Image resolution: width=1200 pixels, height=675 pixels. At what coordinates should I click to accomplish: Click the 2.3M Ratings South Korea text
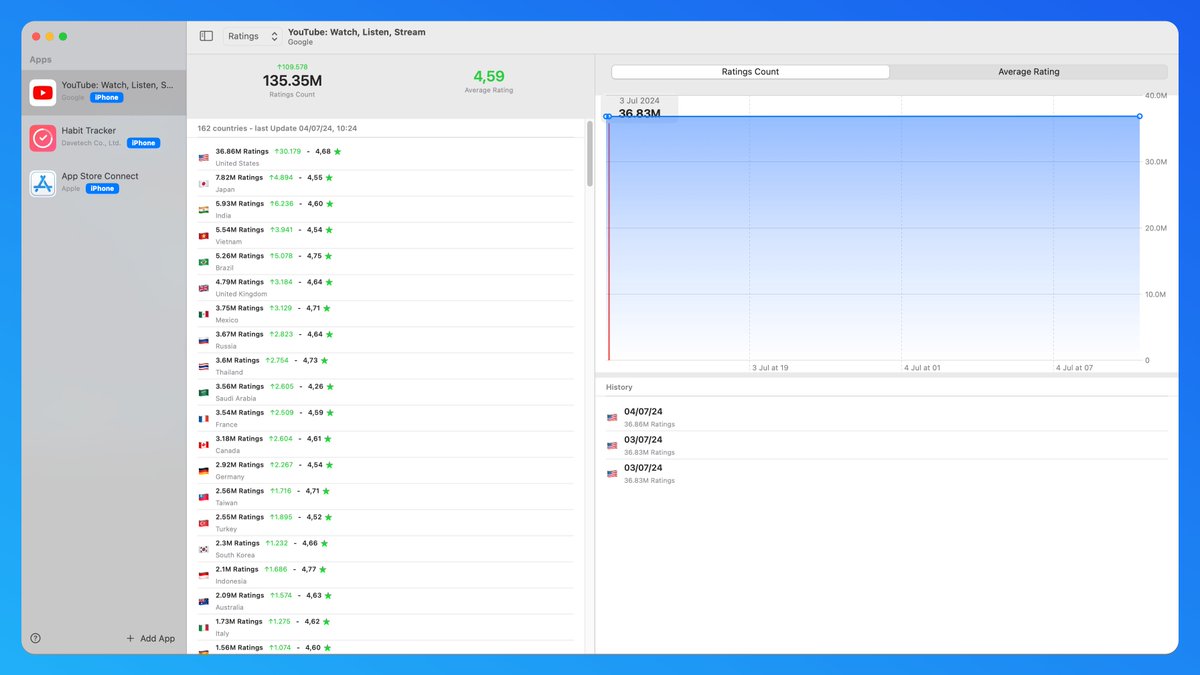pyautogui.click(x=237, y=543)
